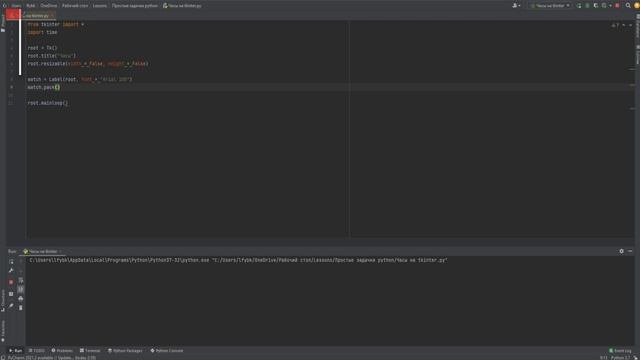Click the Profile icon in top toolbar
This screenshot has height=360, width=640.
pyautogui.click(x=604, y=6)
